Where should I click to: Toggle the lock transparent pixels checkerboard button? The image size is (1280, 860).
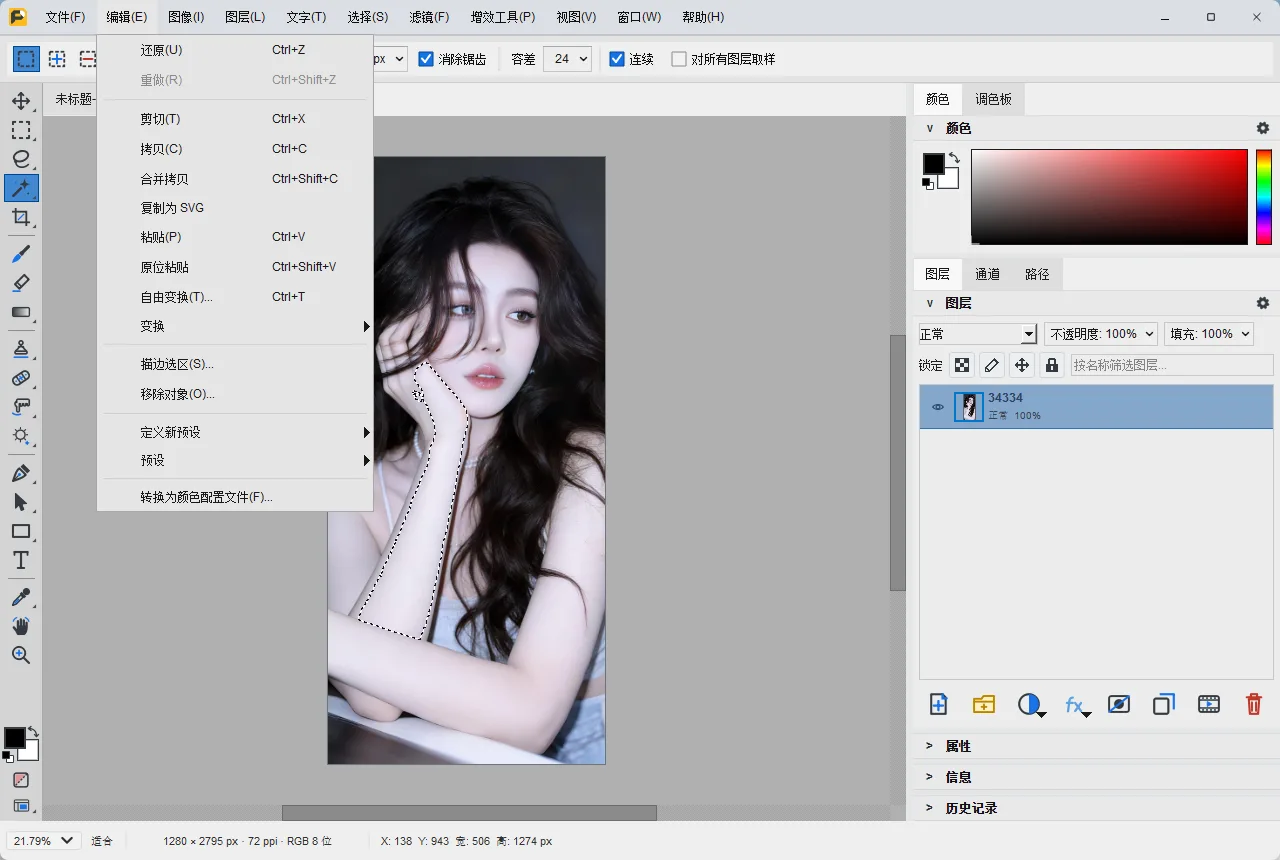[962, 365]
